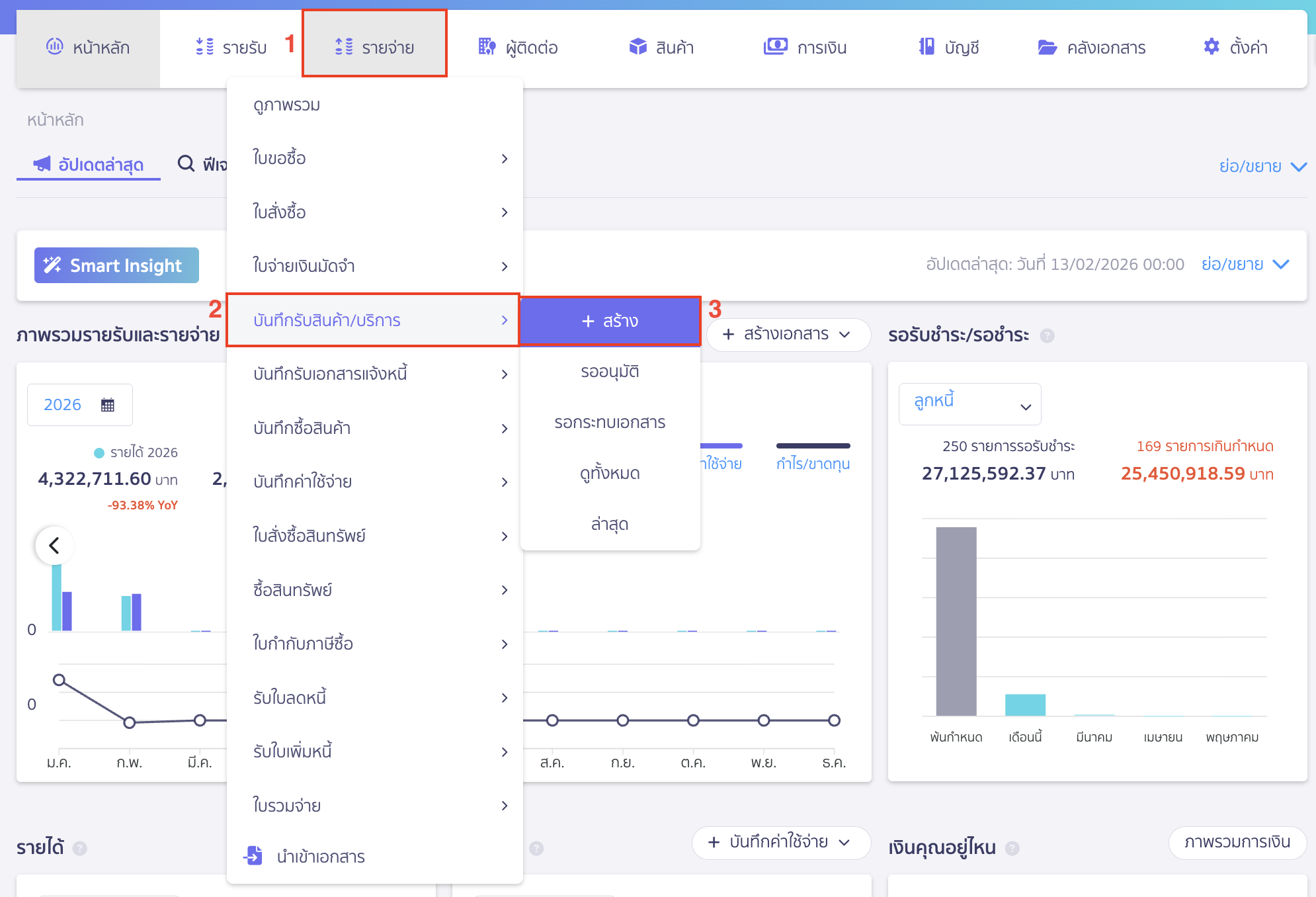Open the รายจ่าย menu

tap(375, 46)
